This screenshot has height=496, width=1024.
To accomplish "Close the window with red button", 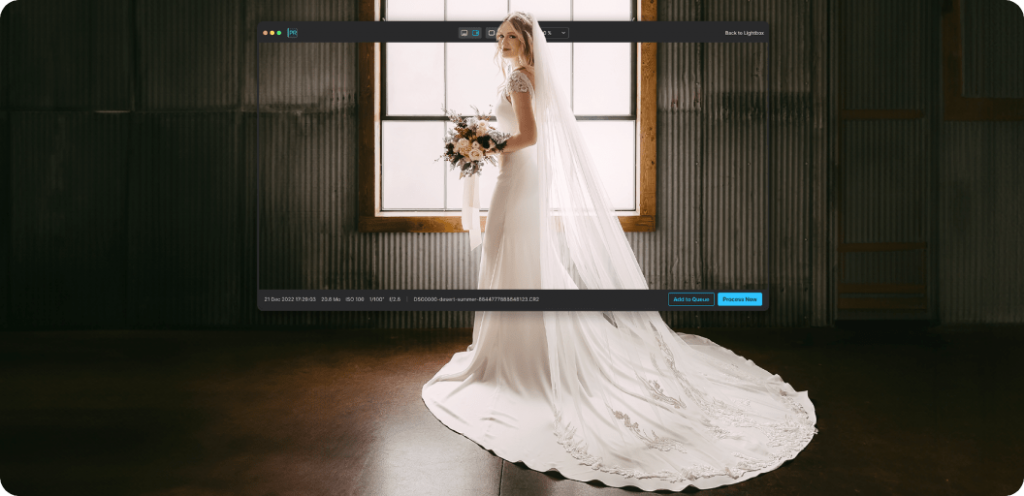I will tap(265, 33).
